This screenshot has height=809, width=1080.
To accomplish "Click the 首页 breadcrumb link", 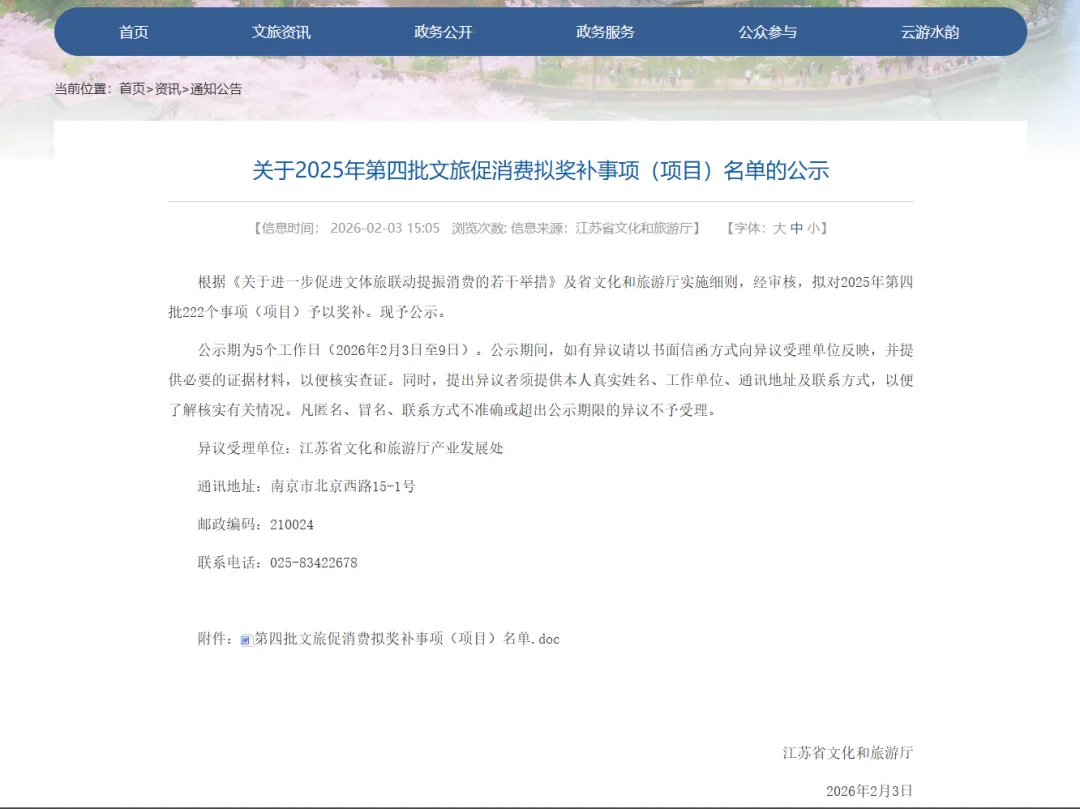I will [132, 89].
